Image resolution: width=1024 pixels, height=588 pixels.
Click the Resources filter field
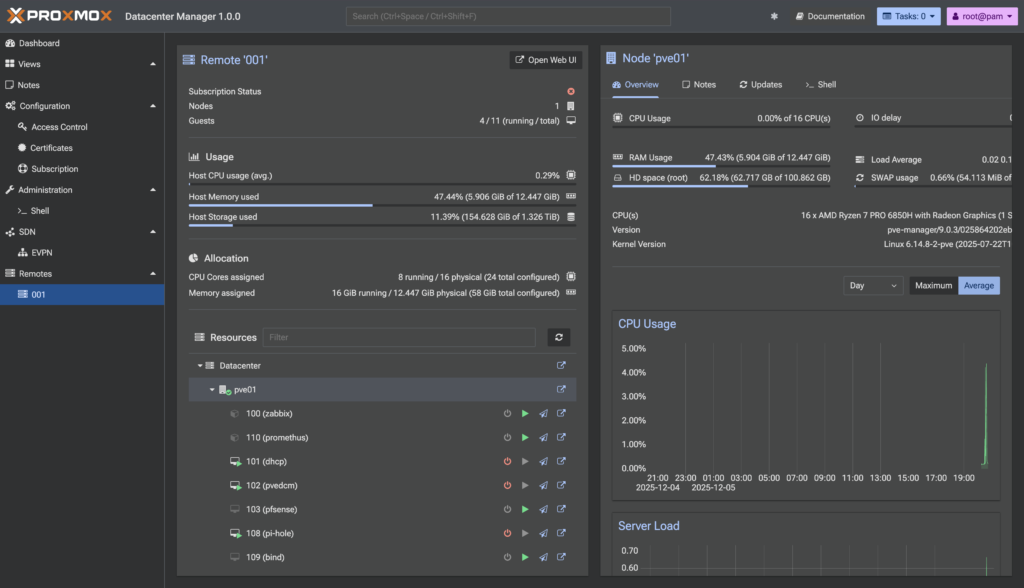click(398, 338)
